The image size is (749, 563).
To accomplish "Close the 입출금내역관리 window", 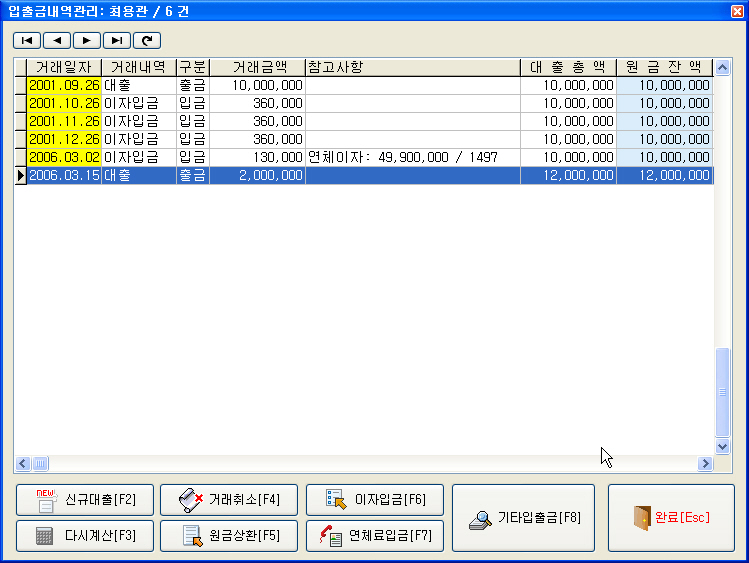I will 738,11.
